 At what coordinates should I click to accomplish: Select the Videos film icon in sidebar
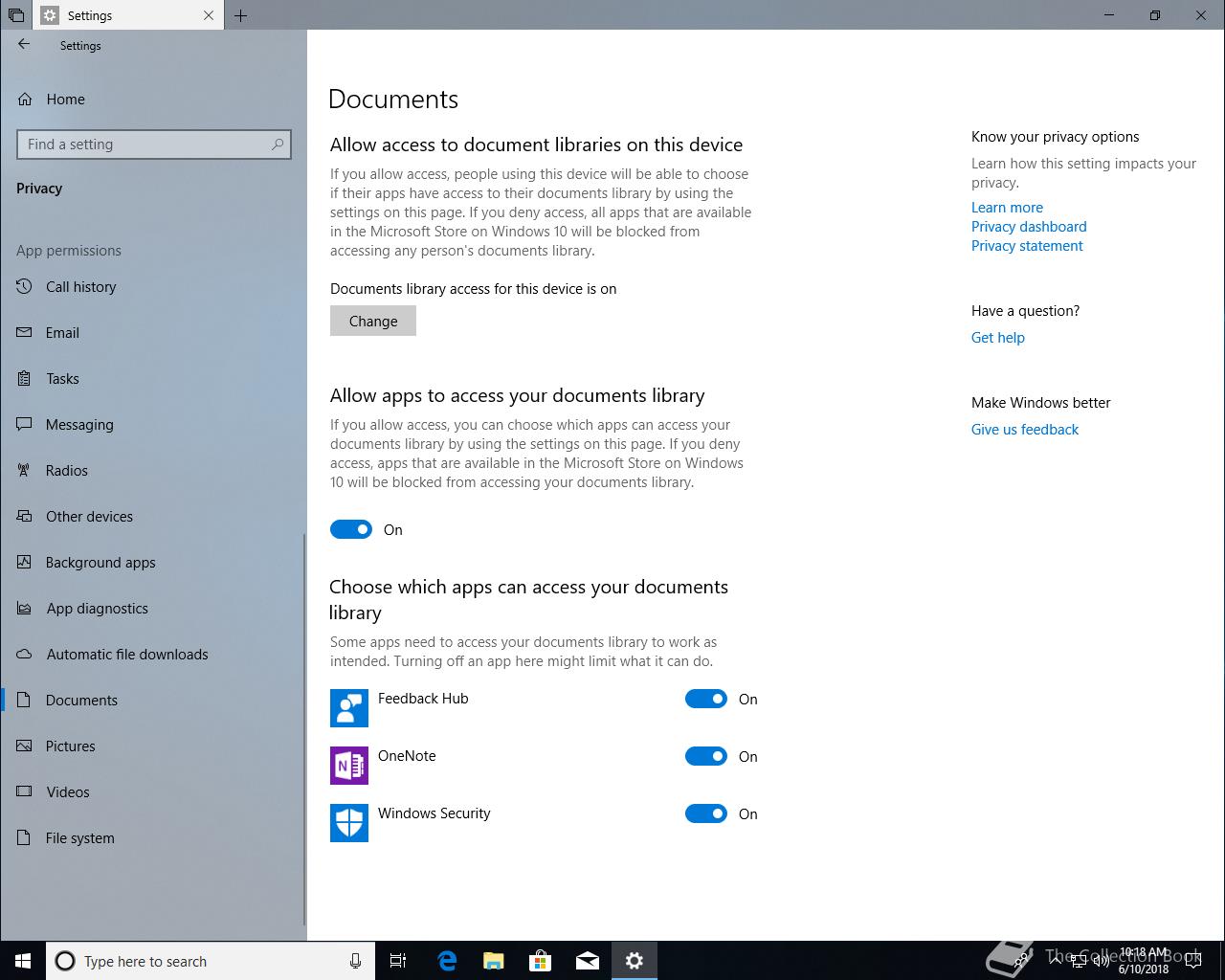pyautogui.click(x=25, y=791)
